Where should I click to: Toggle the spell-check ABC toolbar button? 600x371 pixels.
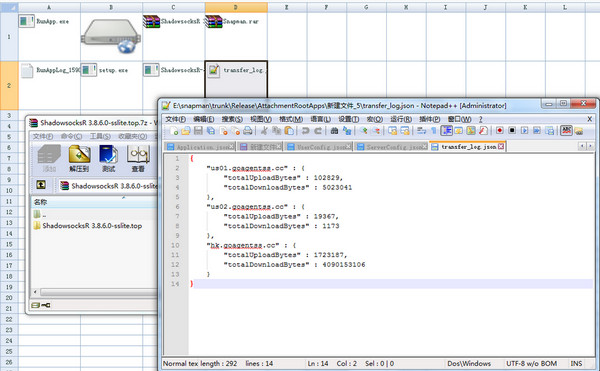tap(566, 131)
